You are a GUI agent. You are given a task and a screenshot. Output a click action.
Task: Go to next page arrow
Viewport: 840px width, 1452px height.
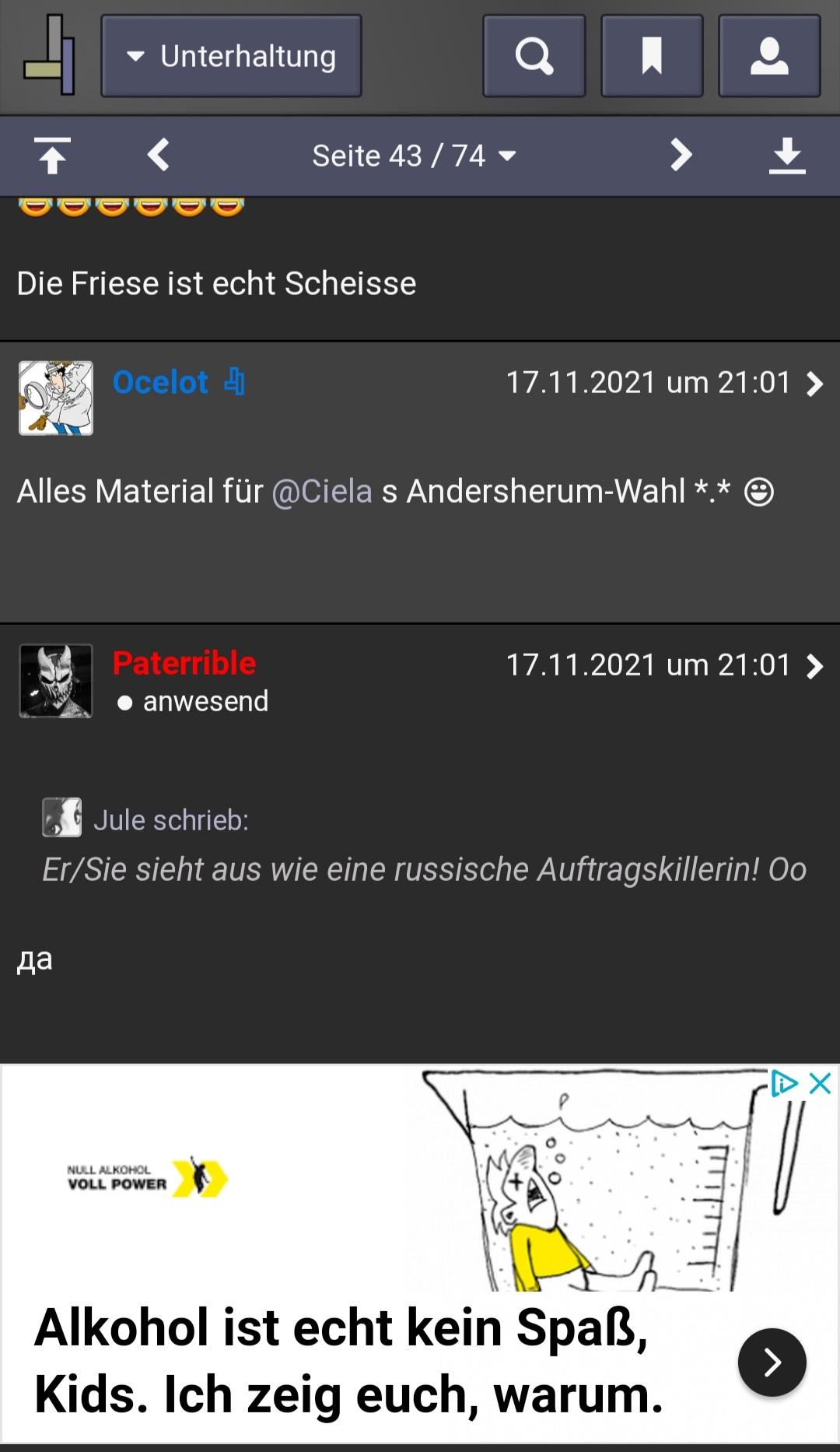[681, 155]
